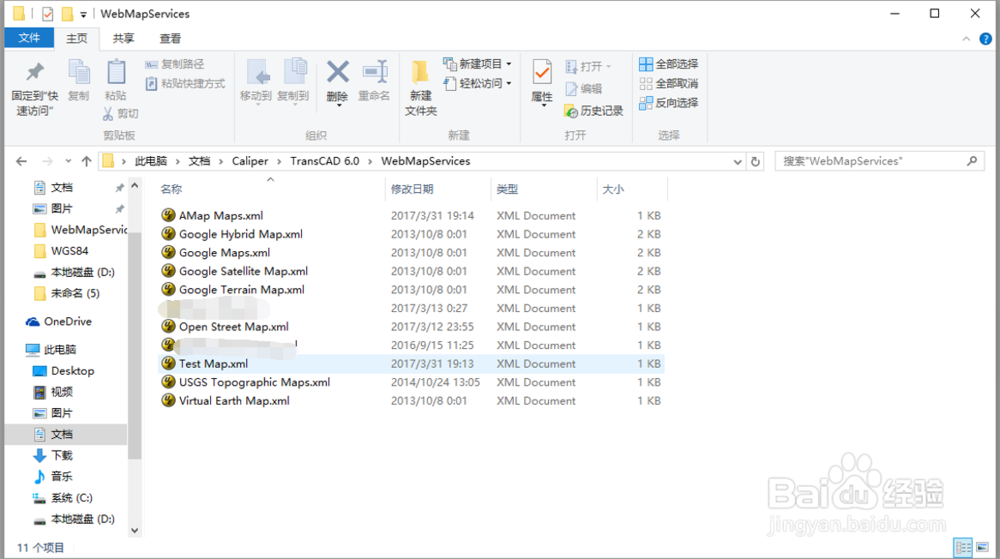
Task: Create a new folder with 新建文件夹 icon
Action: pos(420,72)
